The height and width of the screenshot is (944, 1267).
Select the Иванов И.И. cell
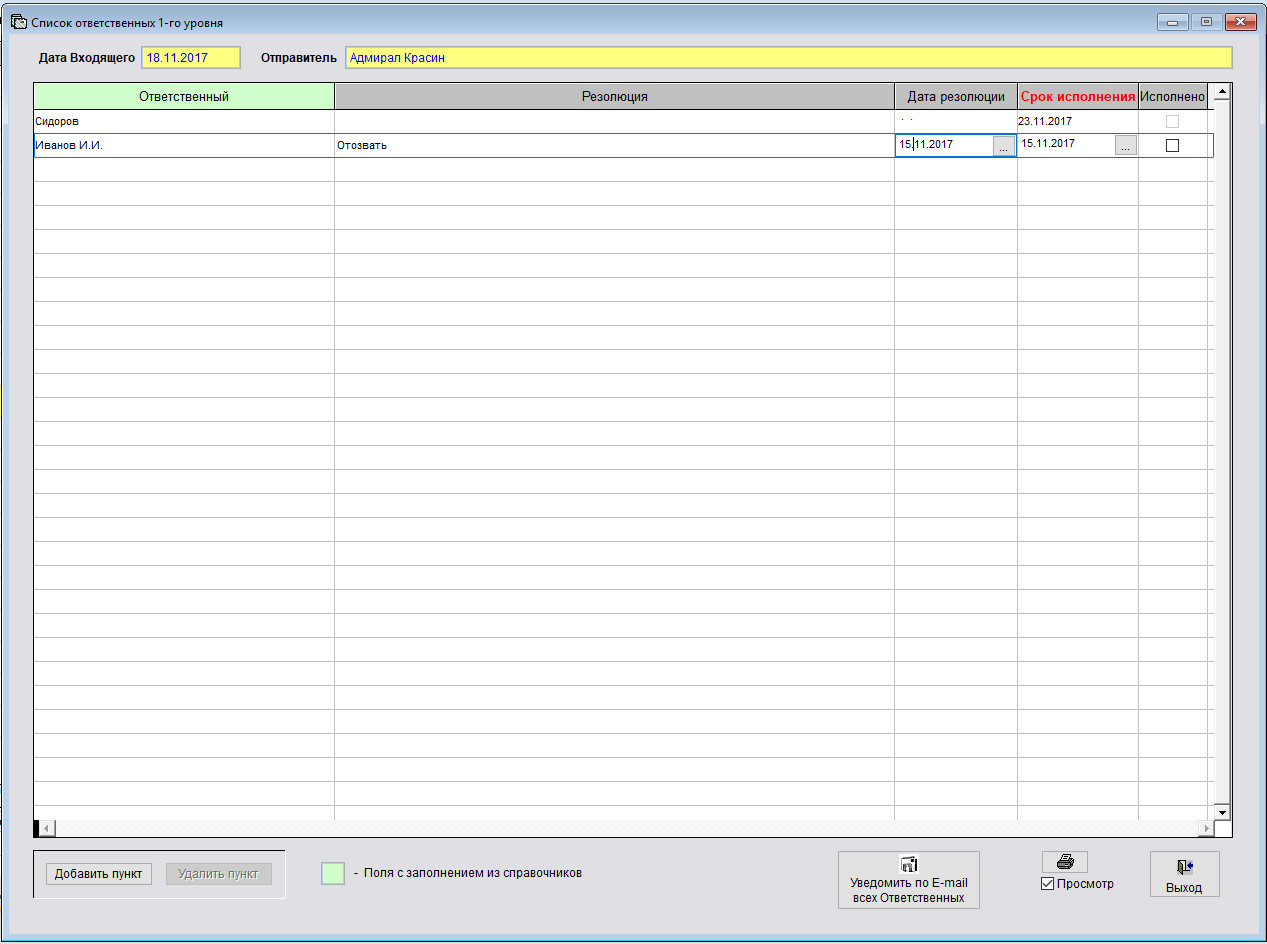pos(184,145)
